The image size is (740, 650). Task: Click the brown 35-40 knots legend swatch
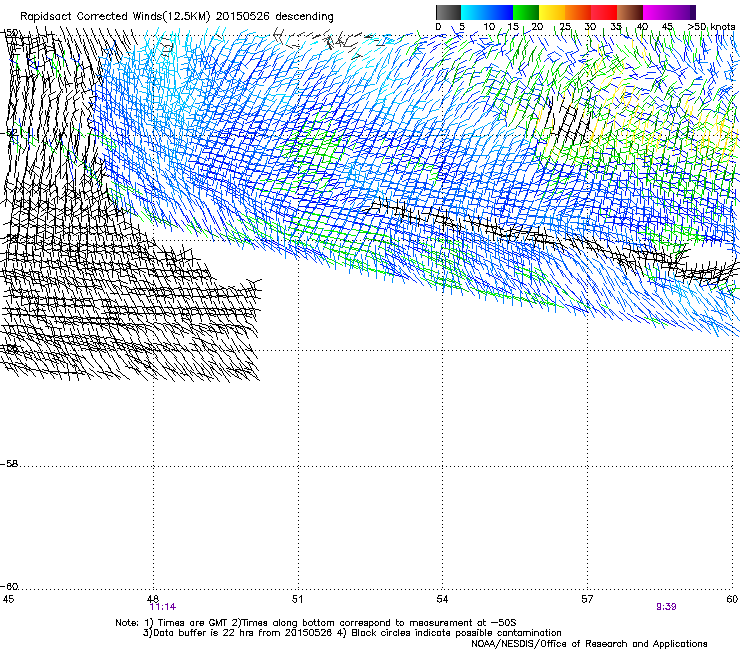coord(630,12)
